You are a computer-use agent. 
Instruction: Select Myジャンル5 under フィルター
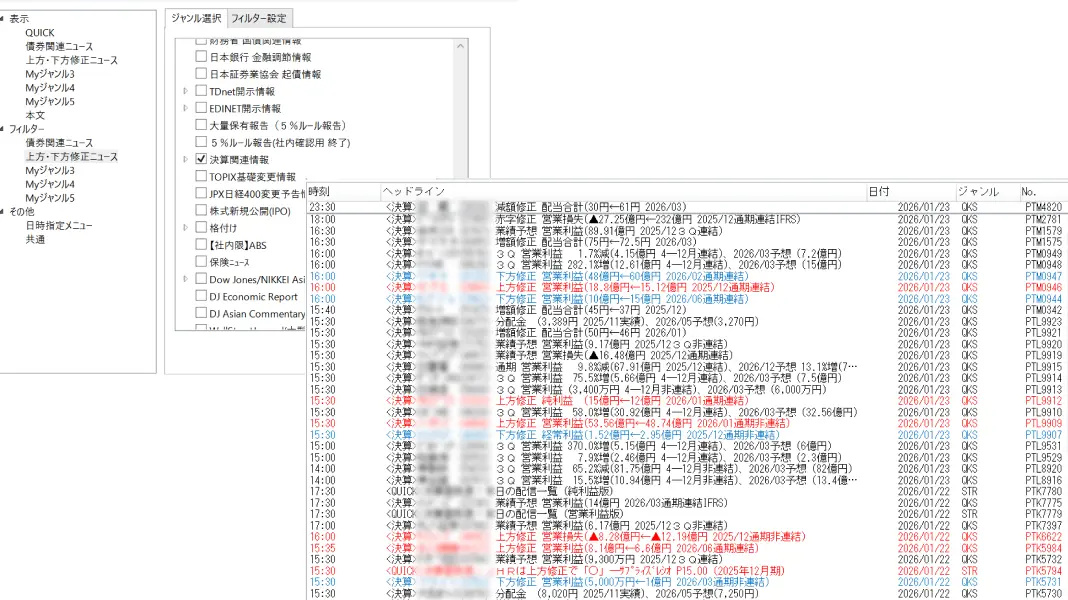pos(50,198)
